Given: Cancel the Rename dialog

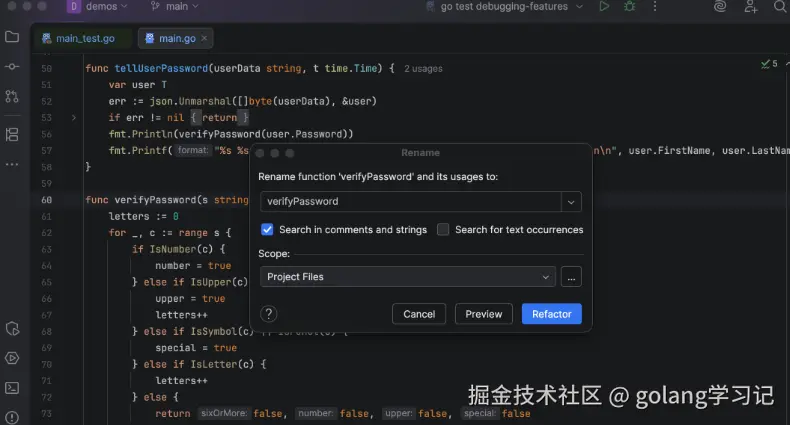Looking at the screenshot, I should [419, 314].
